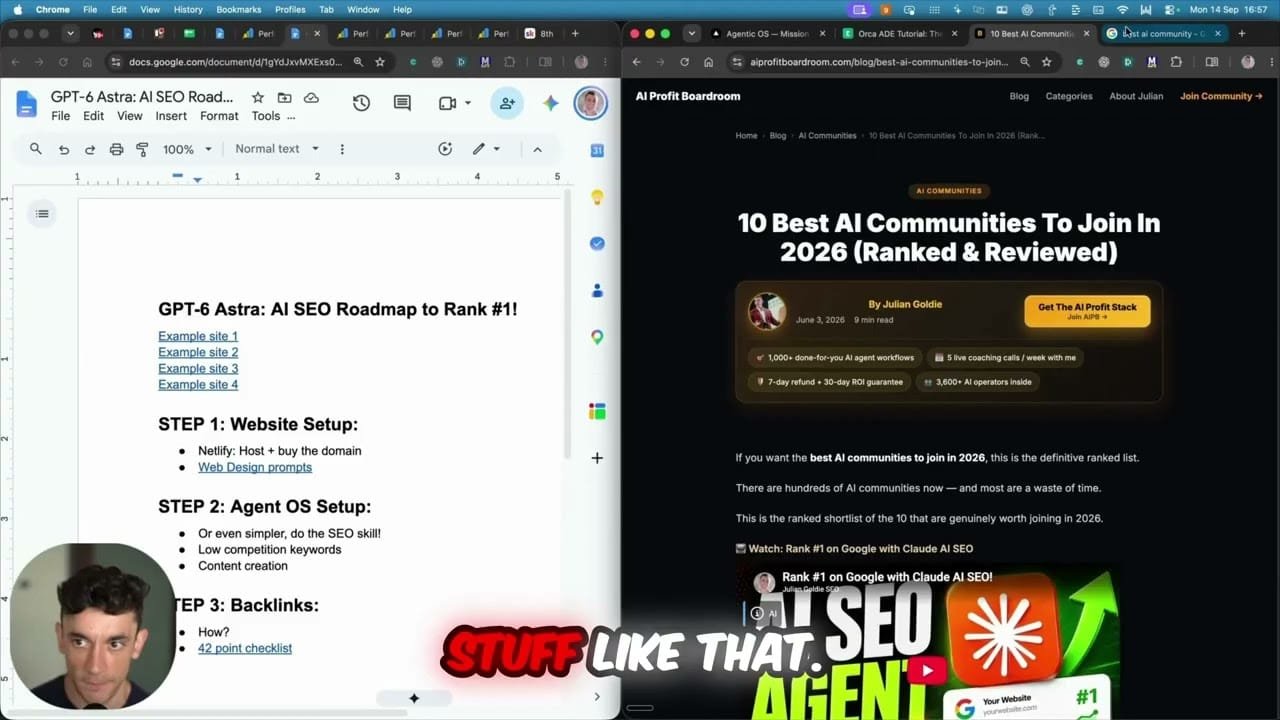This screenshot has height=720, width=1280.
Task: Open Chrome's Bookmarks menu in menu bar
Action: coord(238,9)
